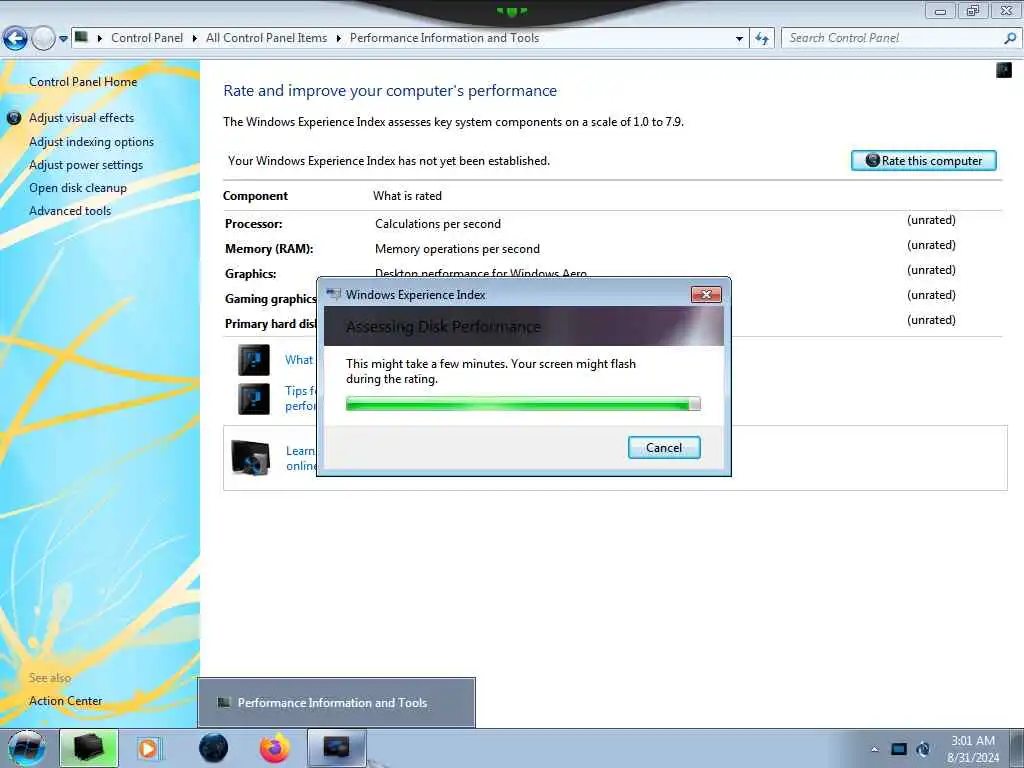Click the help icon beside the Tips link
The width and height of the screenshot is (1024, 768).
pyautogui.click(x=254, y=398)
